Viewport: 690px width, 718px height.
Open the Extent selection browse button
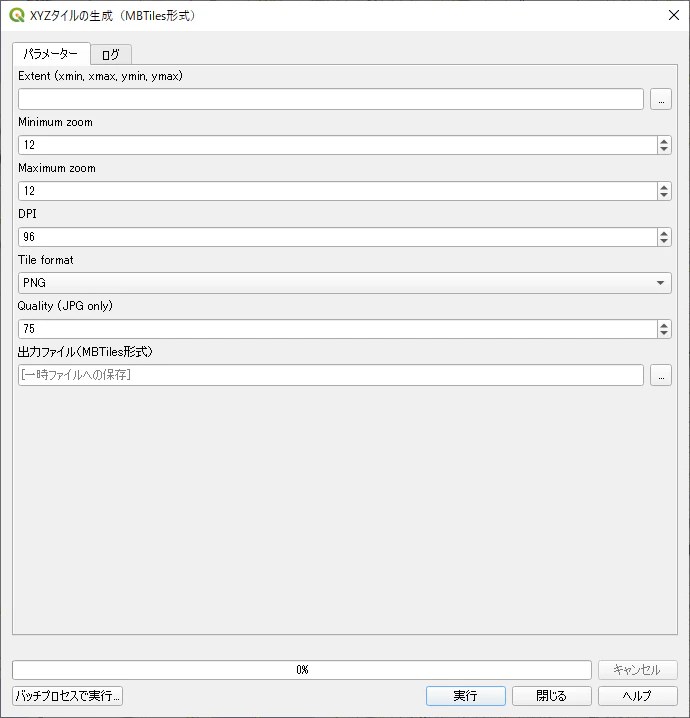pos(661,99)
